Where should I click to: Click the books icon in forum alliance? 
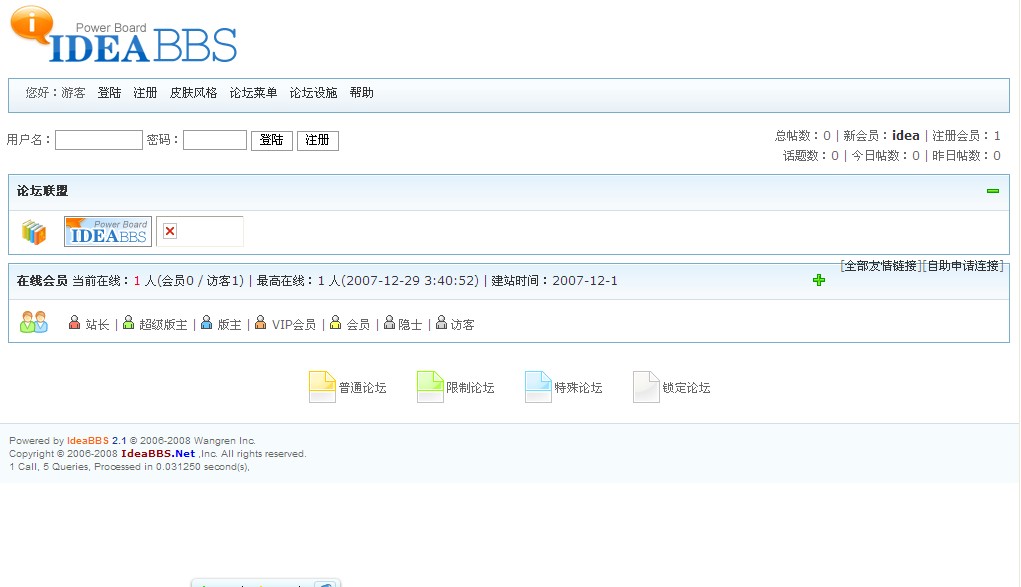[x=34, y=232]
